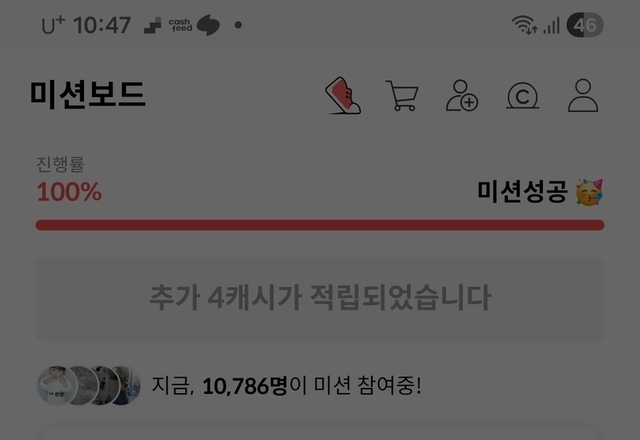The image size is (640, 440).
Task: Tap the 미션성공 party emoji label
Action: [540, 192]
